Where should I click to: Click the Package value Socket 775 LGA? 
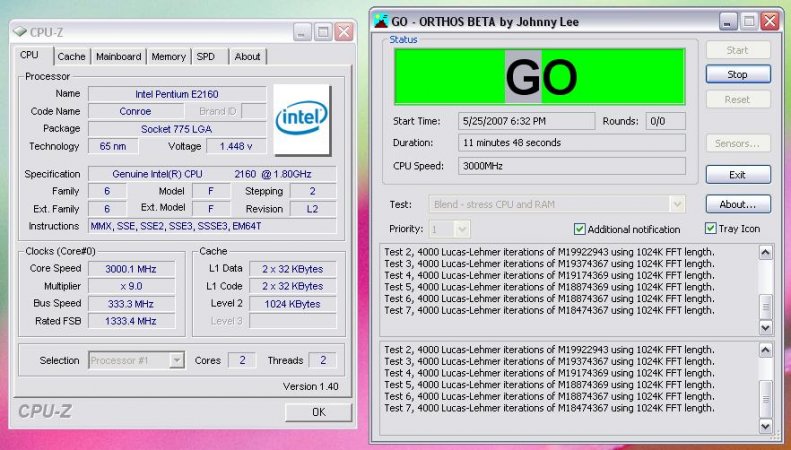point(177,129)
